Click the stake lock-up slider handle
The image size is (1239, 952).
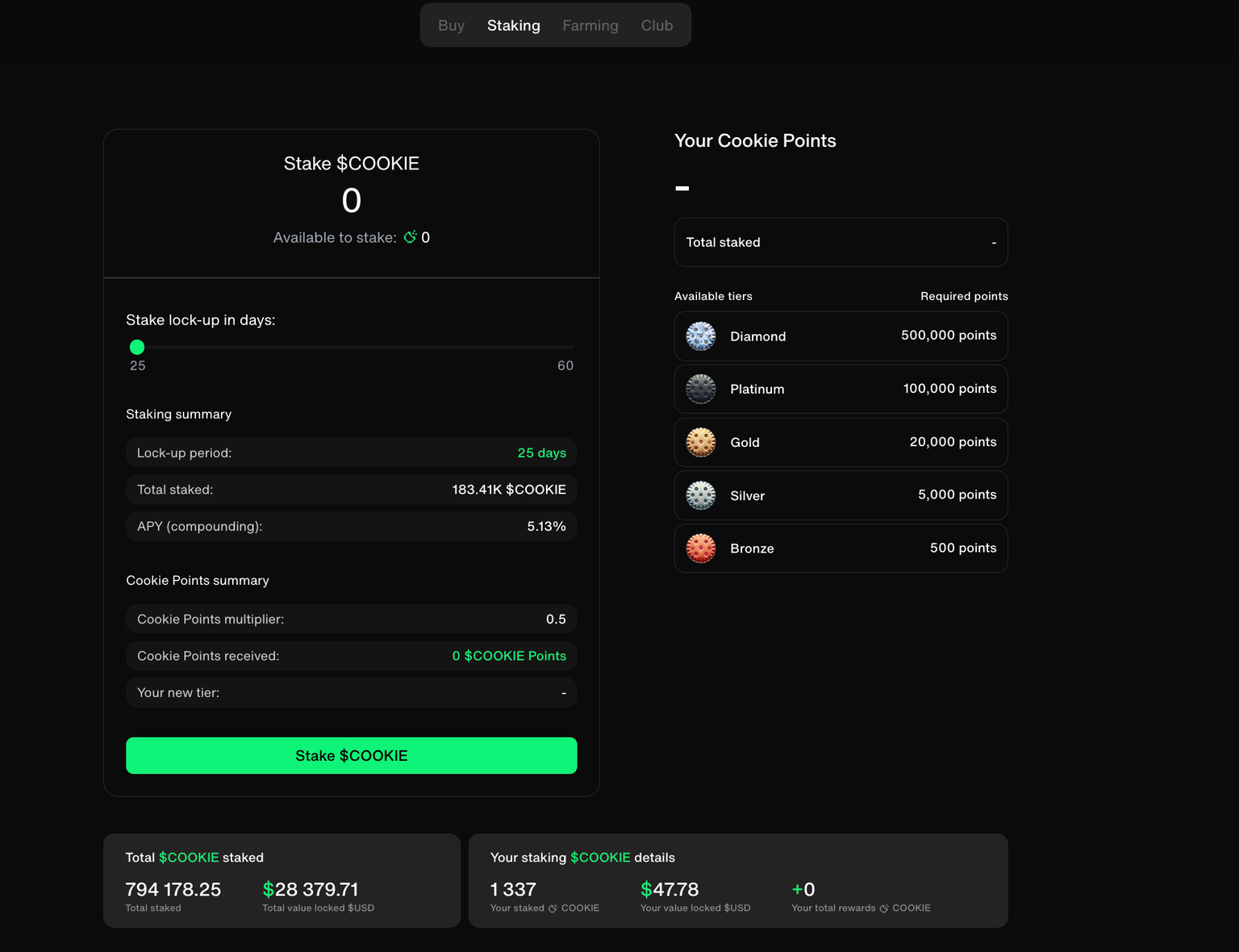click(x=137, y=347)
